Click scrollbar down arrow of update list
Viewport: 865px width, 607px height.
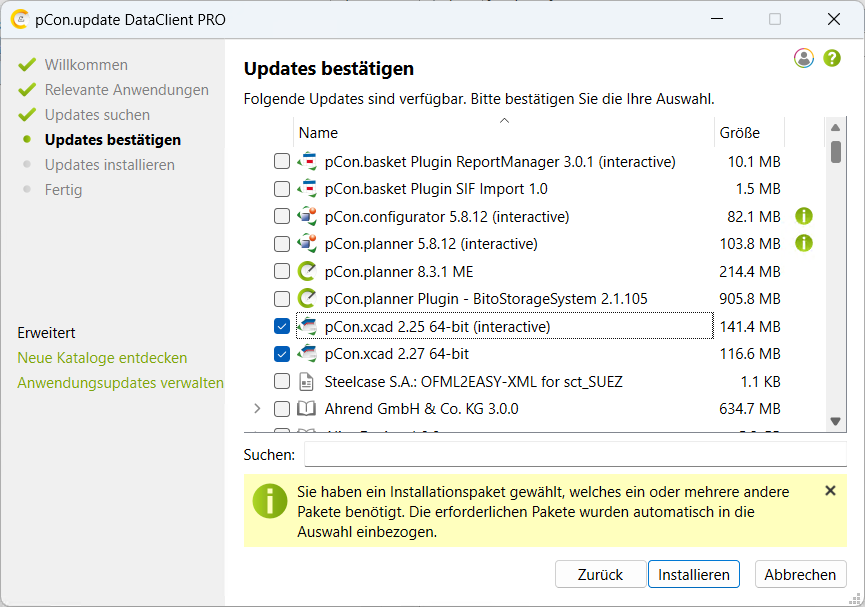click(835, 421)
